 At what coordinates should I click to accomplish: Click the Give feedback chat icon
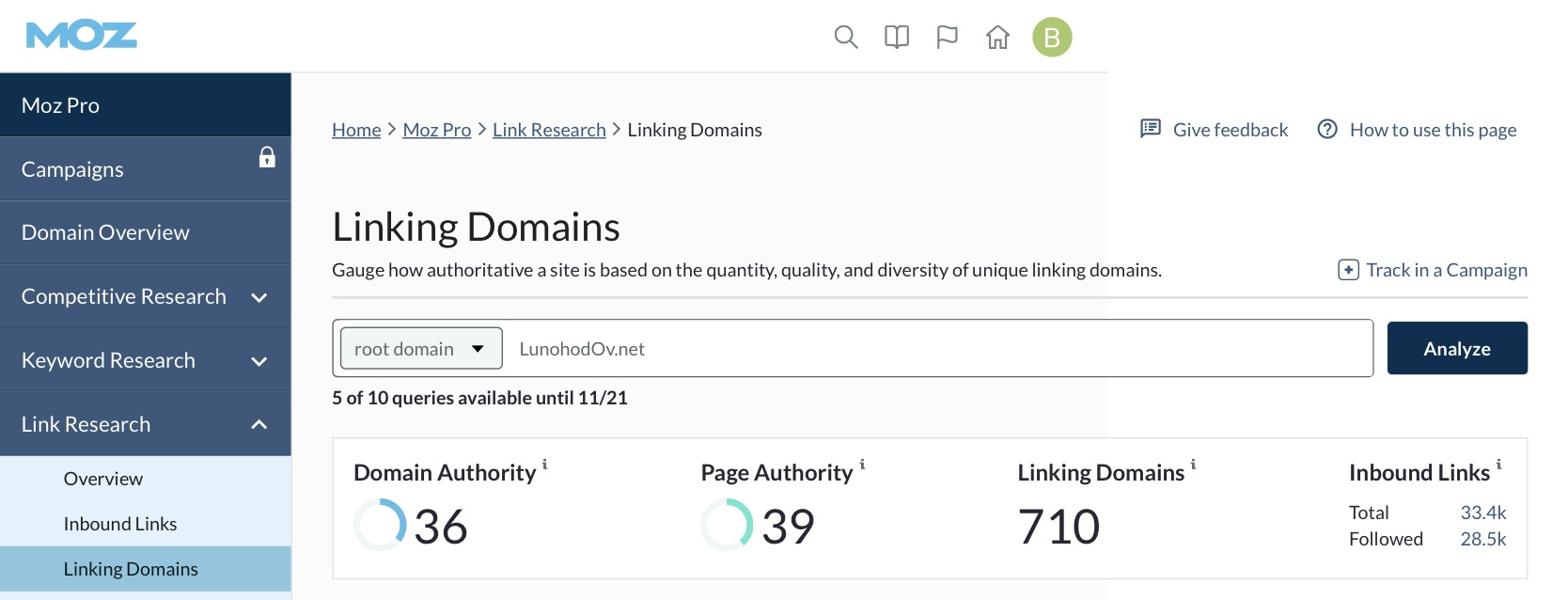[x=1151, y=129]
